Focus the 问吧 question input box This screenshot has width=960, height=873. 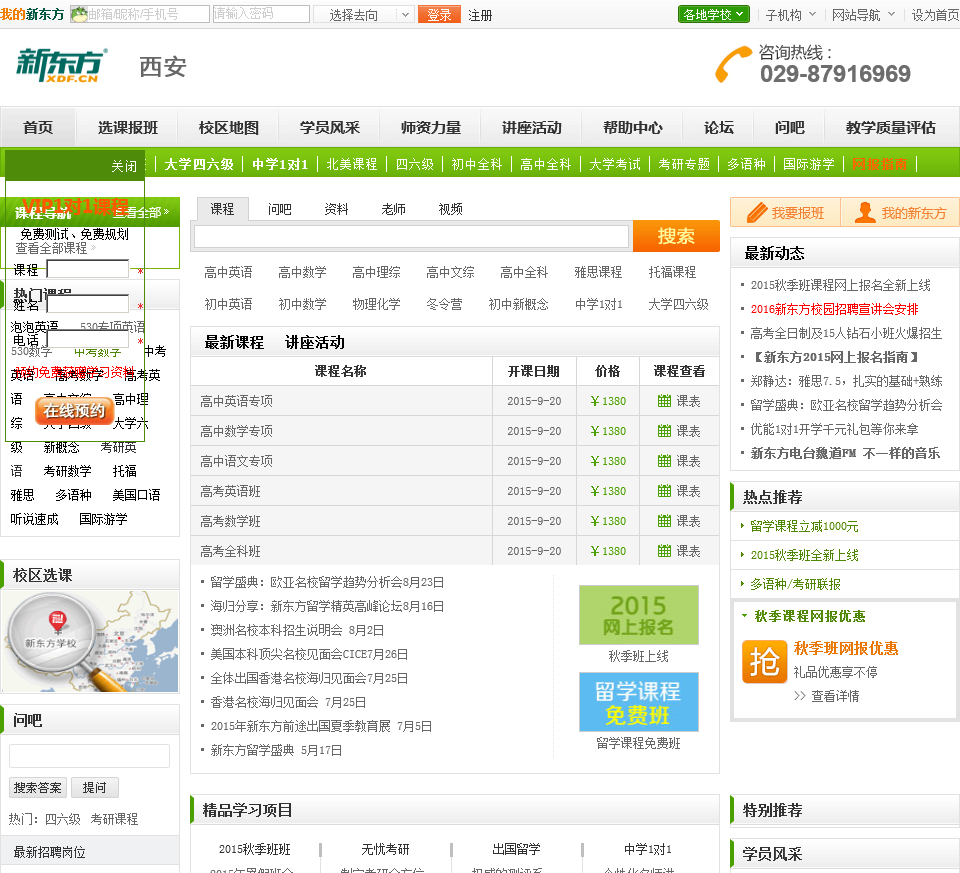click(x=89, y=756)
